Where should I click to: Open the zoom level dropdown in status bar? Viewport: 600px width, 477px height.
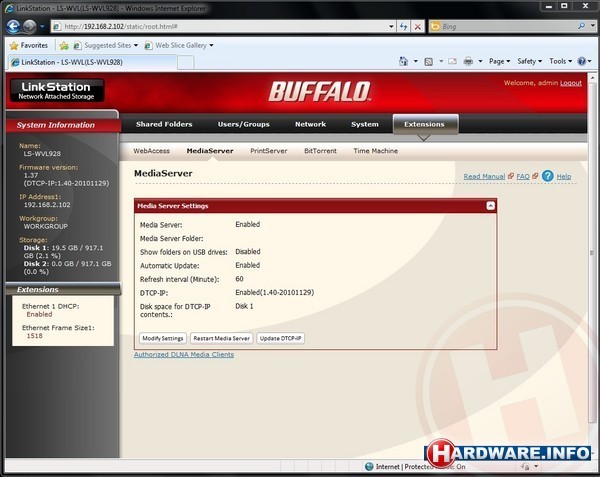click(x=536, y=466)
